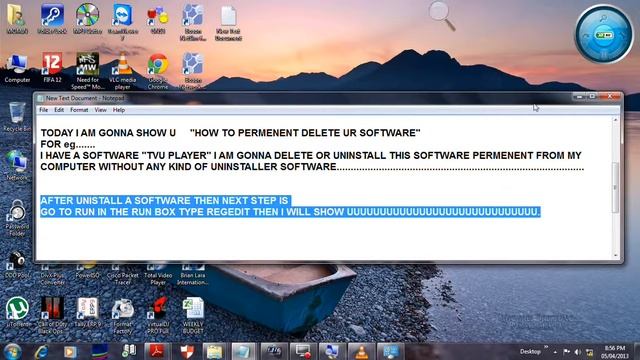Click the line starting "TODAY I AM GONNA SHOW U"
This screenshot has height=360, width=640.
click(230, 133)
